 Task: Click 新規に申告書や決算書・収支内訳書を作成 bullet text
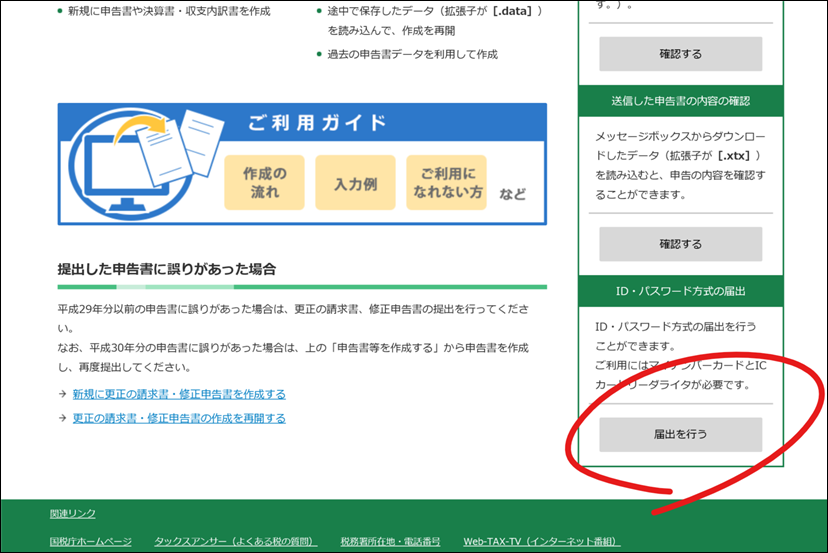coord(169,11)
